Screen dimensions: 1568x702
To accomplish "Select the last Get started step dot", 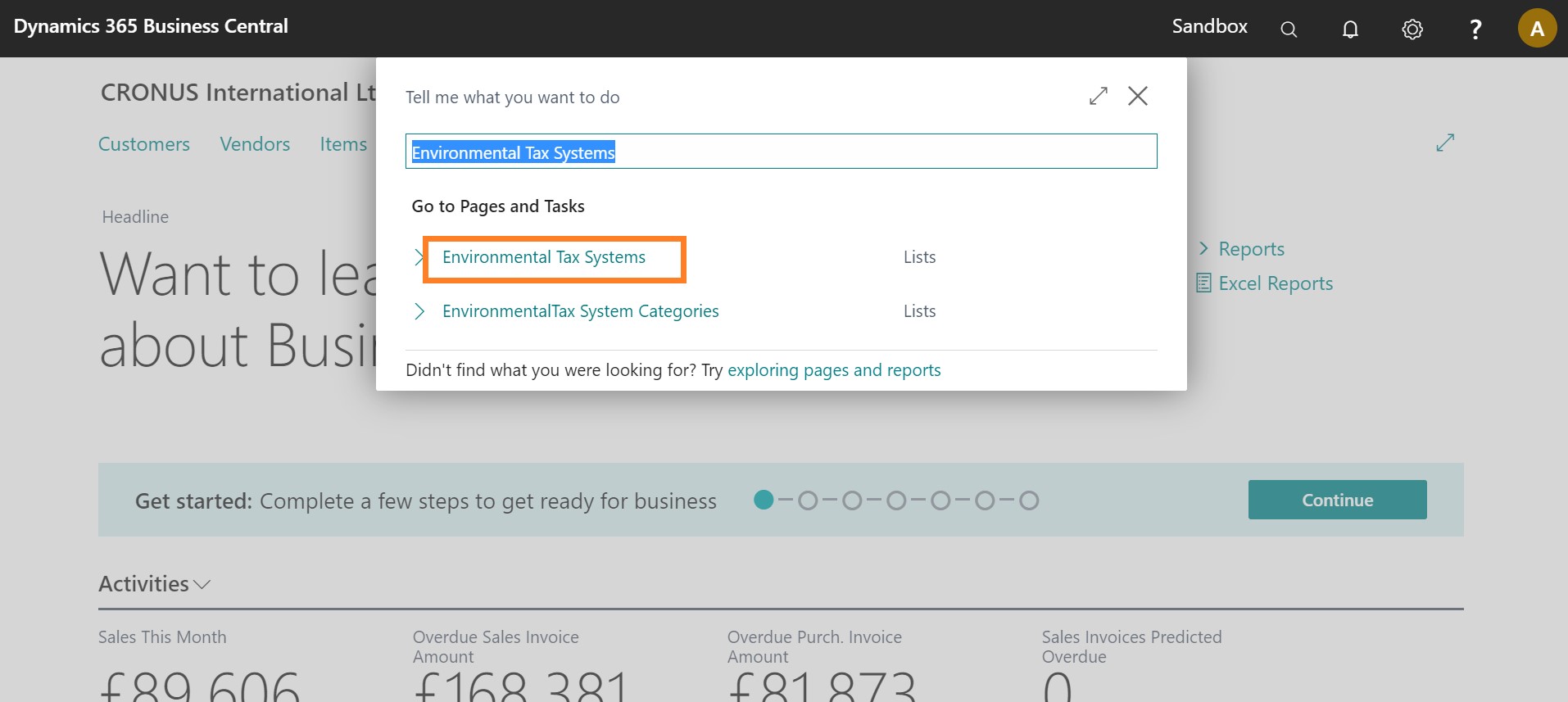I will click(1029, 500).
